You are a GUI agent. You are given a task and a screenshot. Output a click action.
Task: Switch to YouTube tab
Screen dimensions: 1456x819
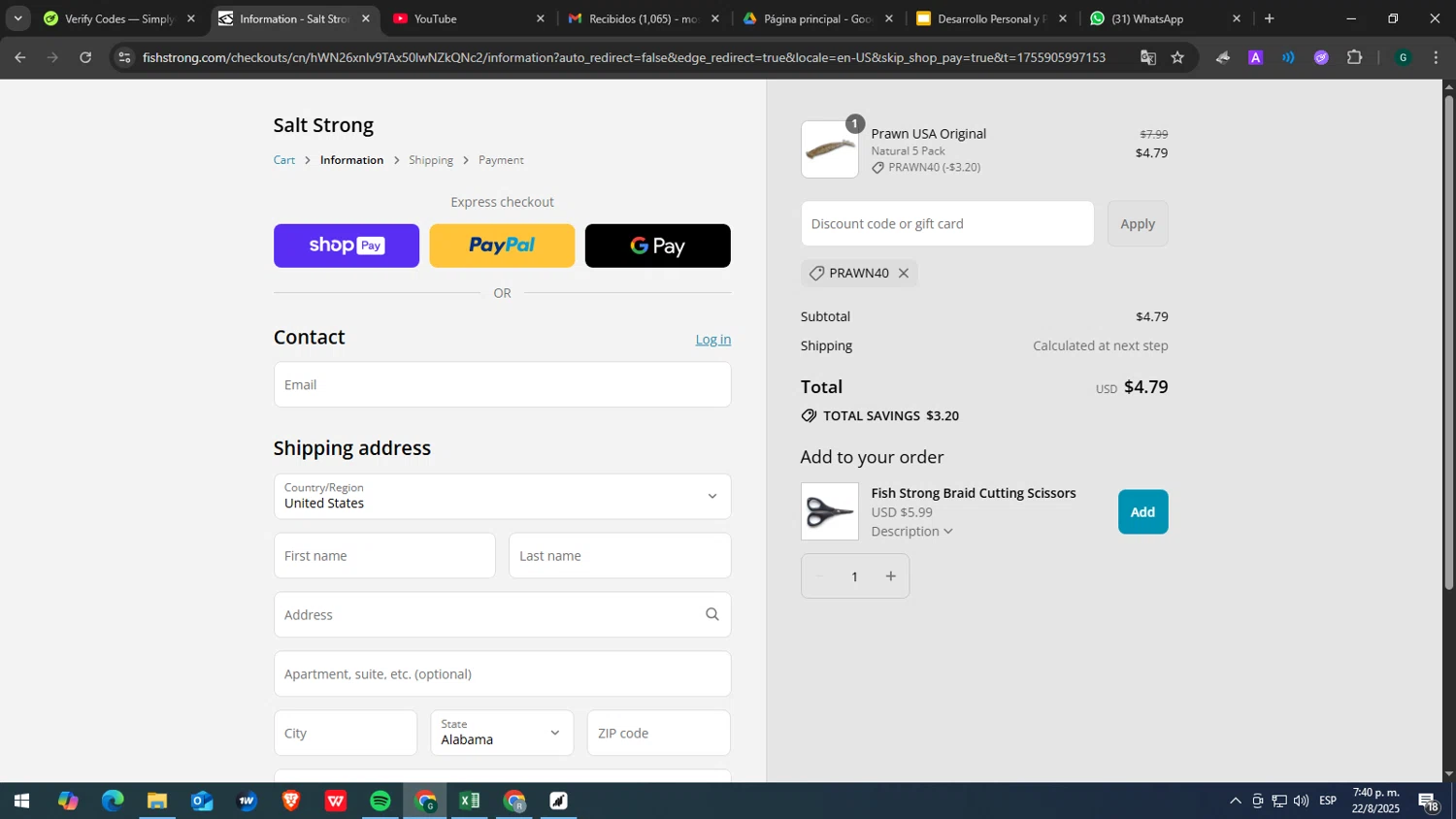click(x=469, y=18)
